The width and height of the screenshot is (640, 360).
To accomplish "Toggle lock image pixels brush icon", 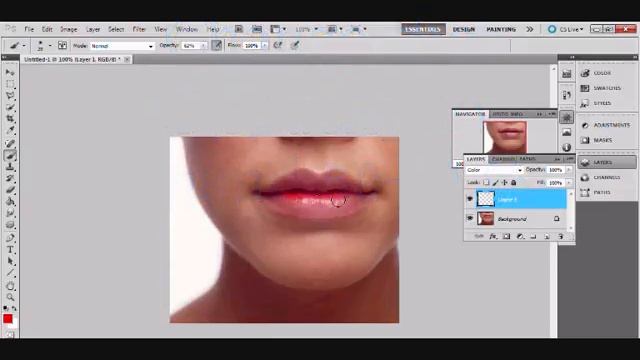I will [495, 182].
